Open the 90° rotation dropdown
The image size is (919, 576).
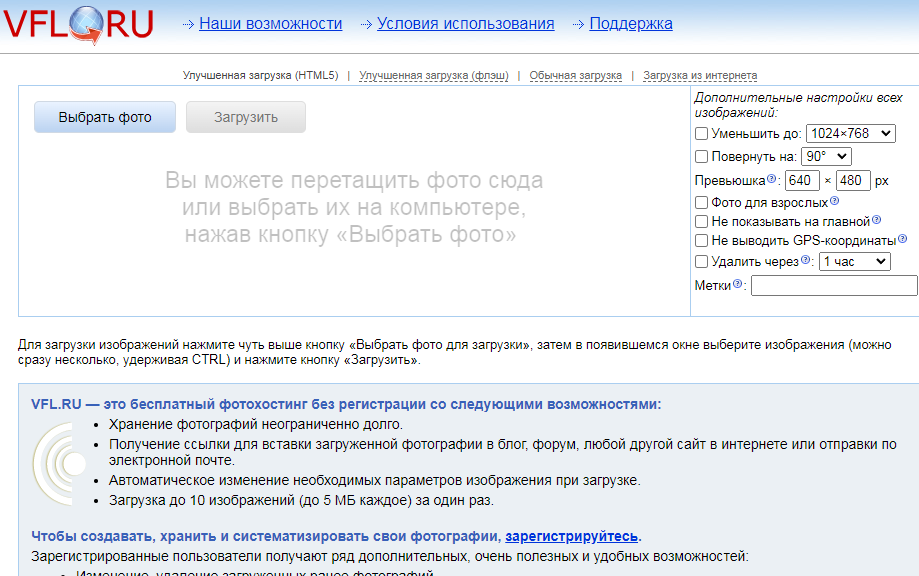[x=826, y=156]
